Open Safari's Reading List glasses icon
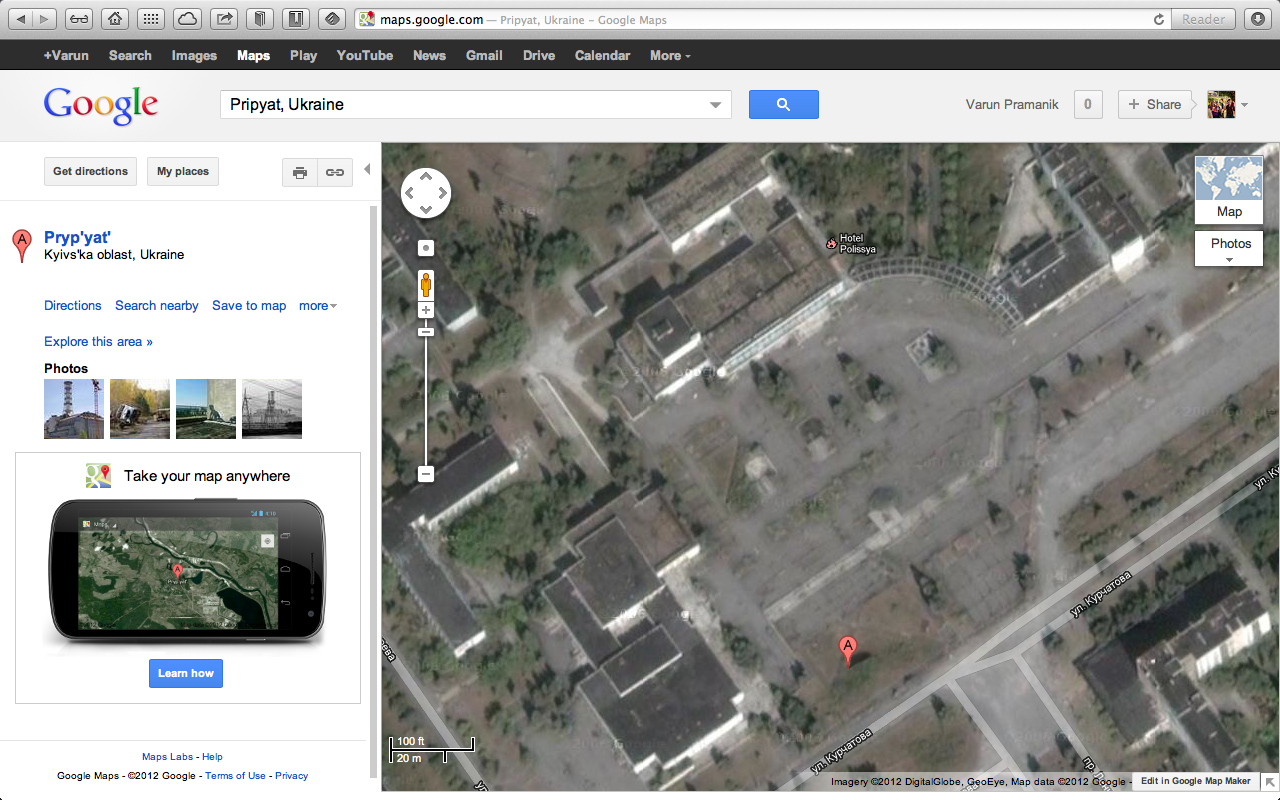The image size is (1280, 800). coord(81,19)
